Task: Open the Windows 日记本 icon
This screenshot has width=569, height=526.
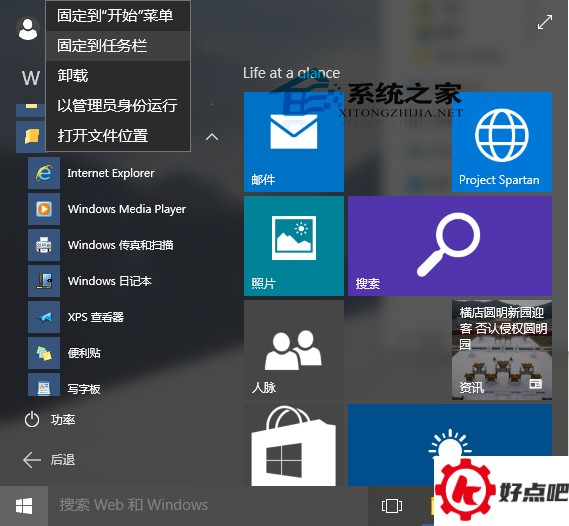Action: point(44,281)
